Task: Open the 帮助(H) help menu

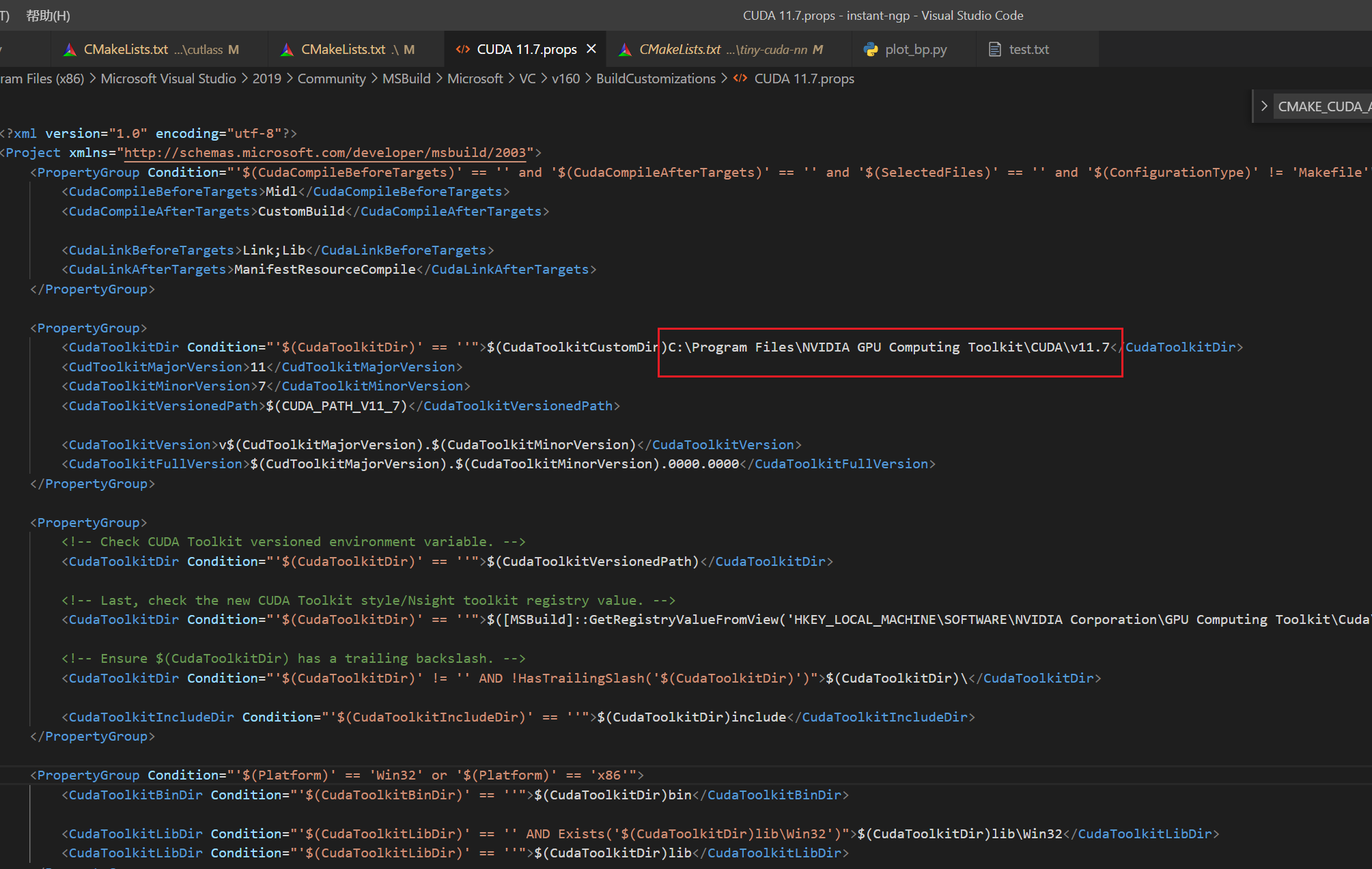Action: [x=48, y=15]
